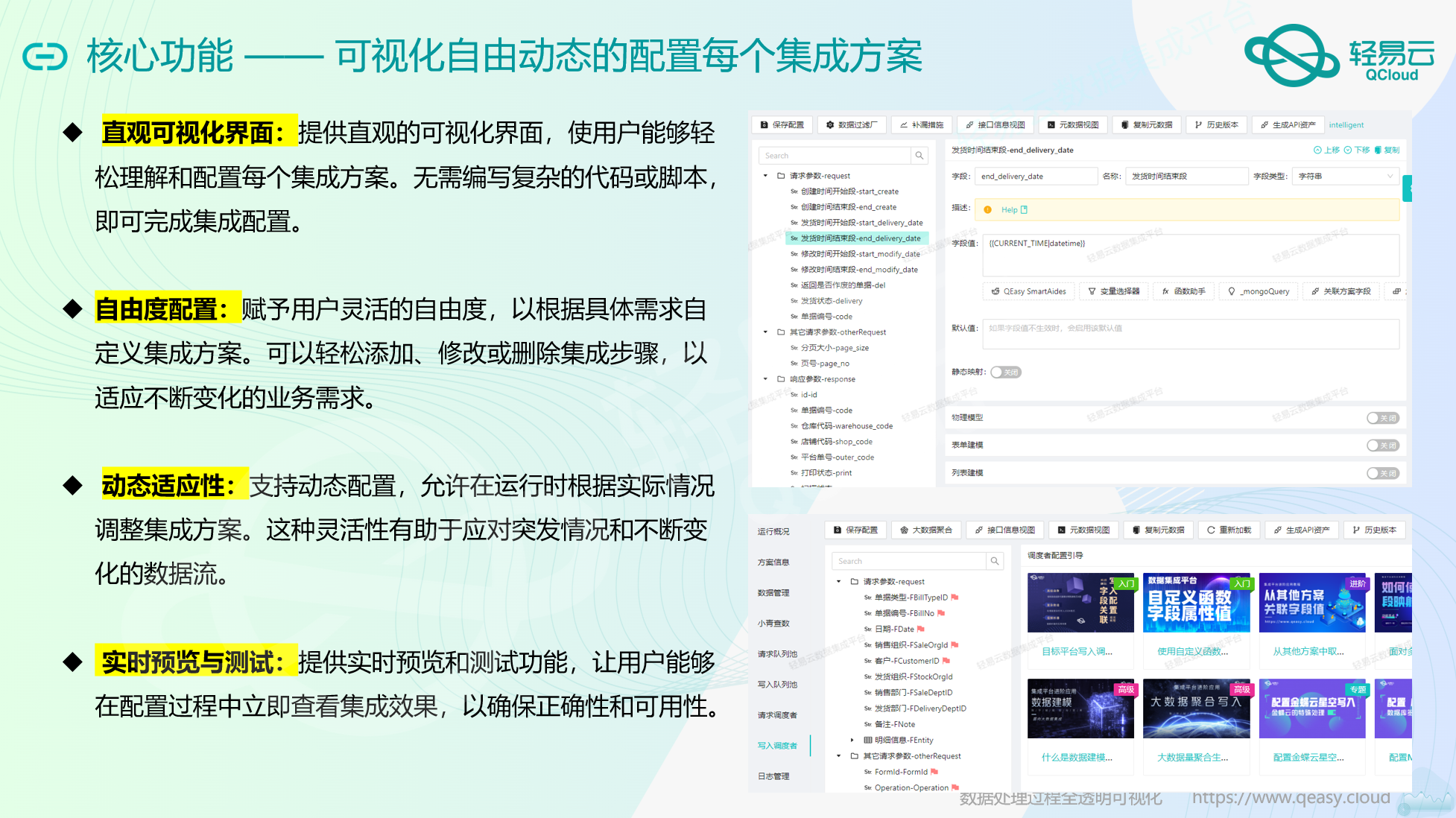Open the _mongoQuery lightbulb tool
The image size is (1456, 818).
pos(1259,291)
